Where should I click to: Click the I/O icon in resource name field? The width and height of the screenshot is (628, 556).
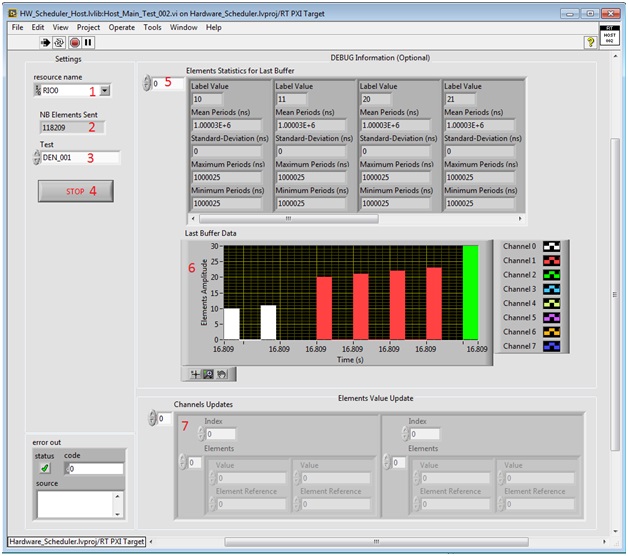pyautogui.click(x=38, y=91)
